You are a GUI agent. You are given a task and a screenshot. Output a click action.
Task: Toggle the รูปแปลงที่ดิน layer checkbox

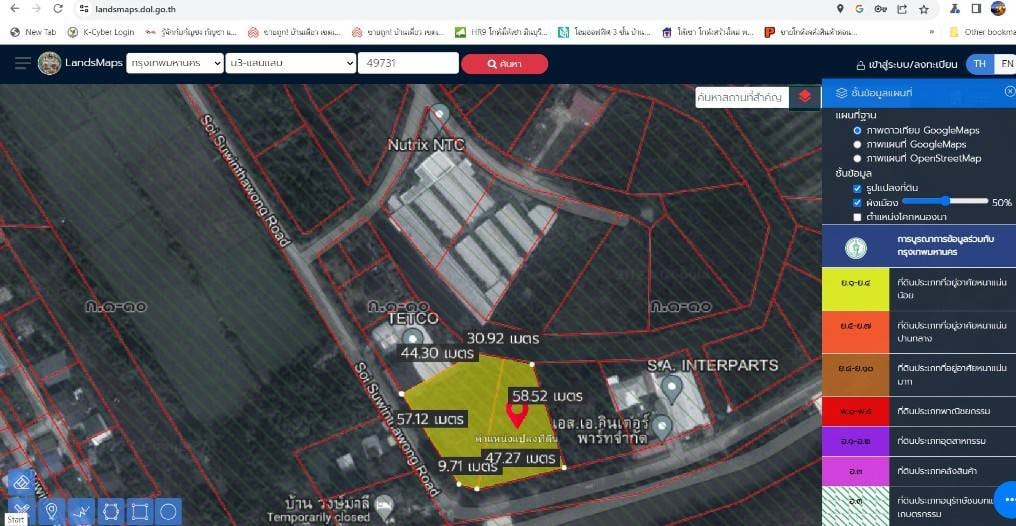[858, 188]
